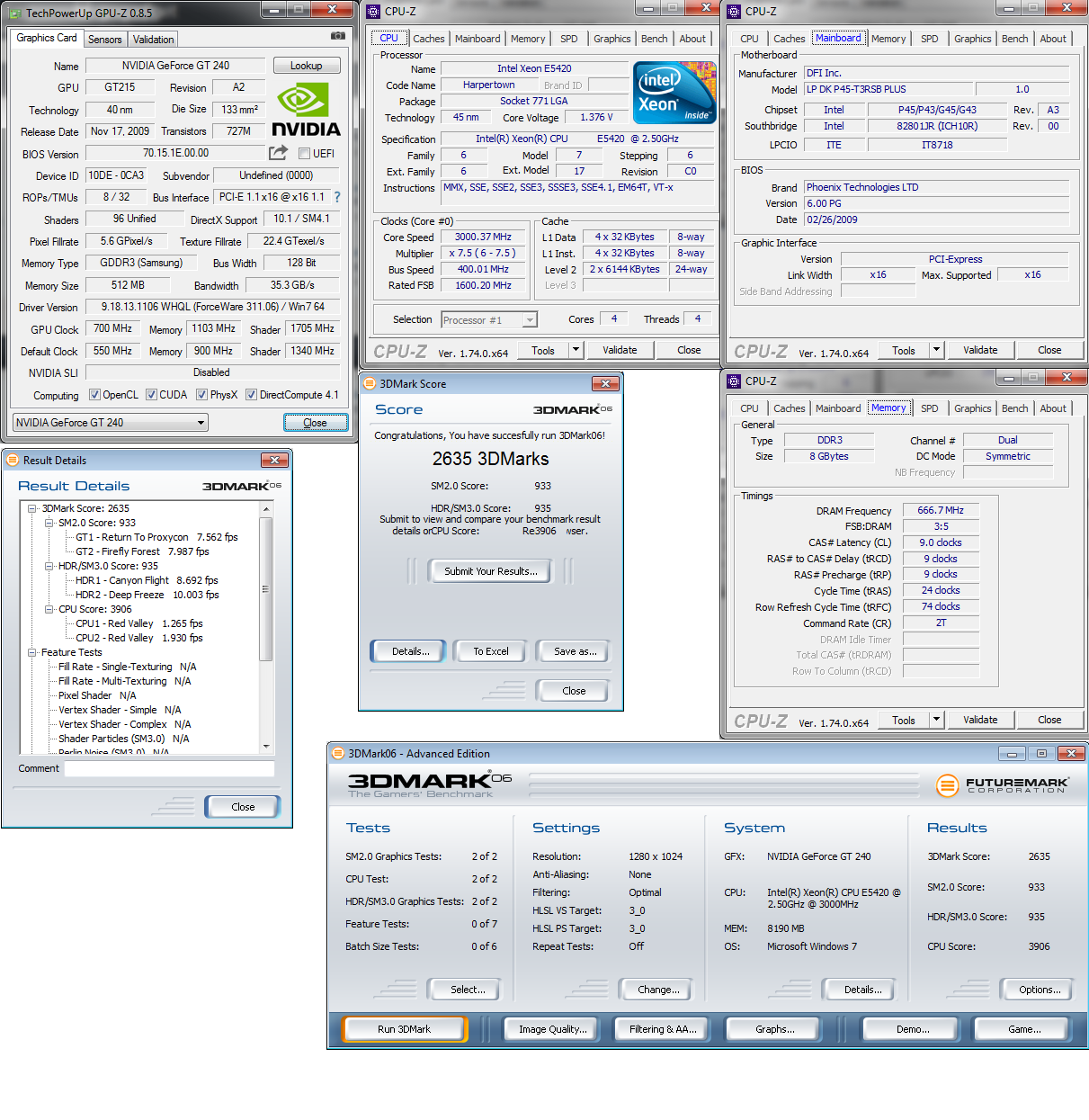Click the orange Futuremark Corporation logo
Image resolution: width=1089 pixels, height=1120 pixels.
948,785
